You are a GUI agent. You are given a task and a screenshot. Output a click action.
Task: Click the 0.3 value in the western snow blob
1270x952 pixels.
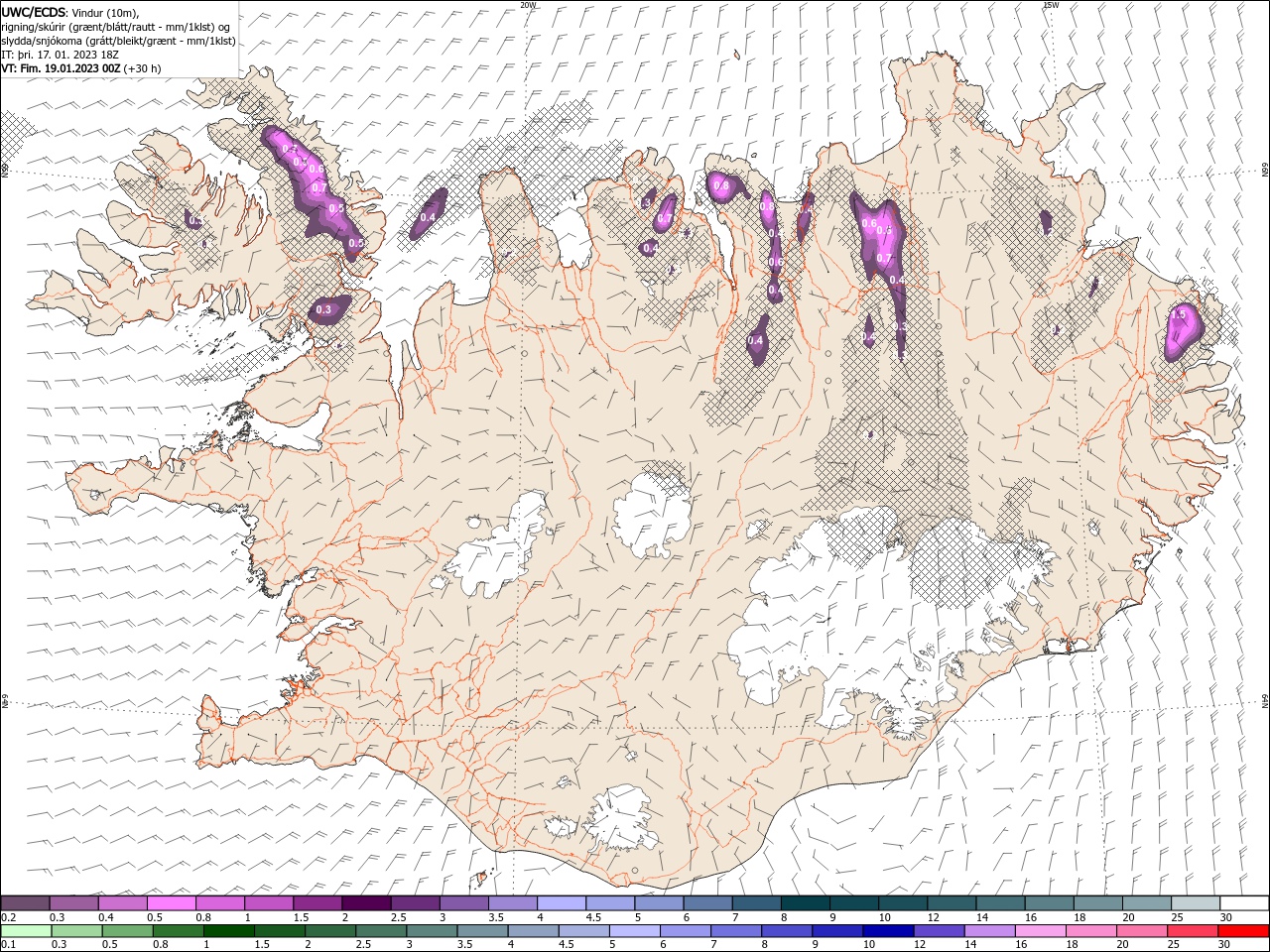coord(323,309)
